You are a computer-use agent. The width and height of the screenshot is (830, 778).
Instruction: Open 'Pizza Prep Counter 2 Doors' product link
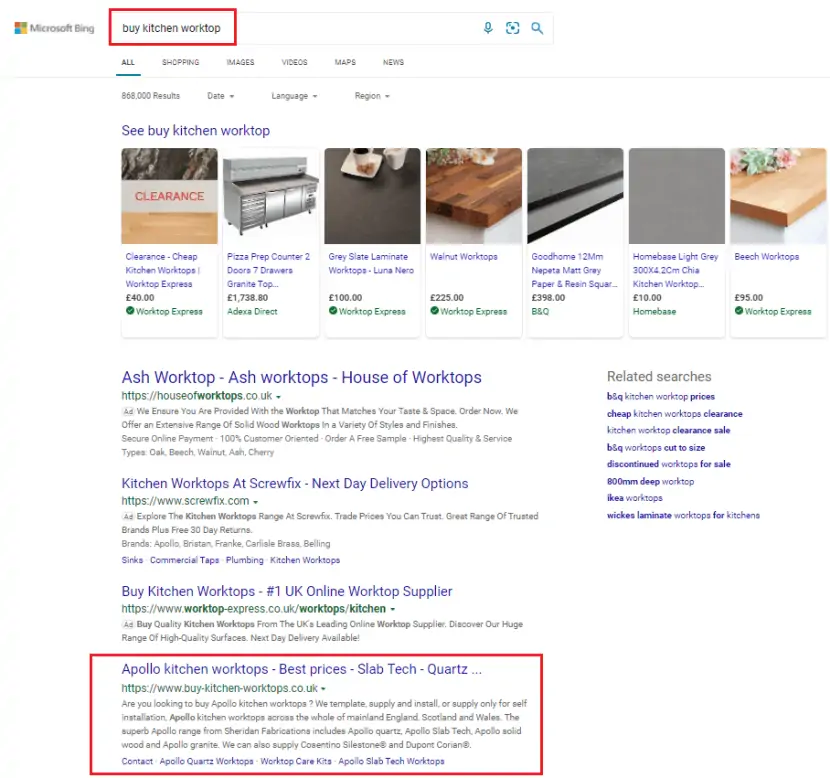point(268,270)
